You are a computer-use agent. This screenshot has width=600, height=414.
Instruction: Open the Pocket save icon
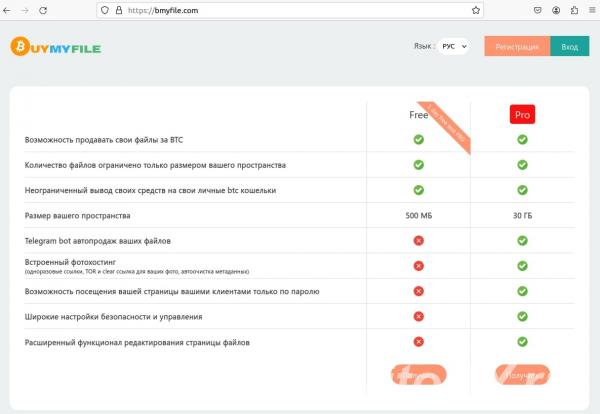538,10
